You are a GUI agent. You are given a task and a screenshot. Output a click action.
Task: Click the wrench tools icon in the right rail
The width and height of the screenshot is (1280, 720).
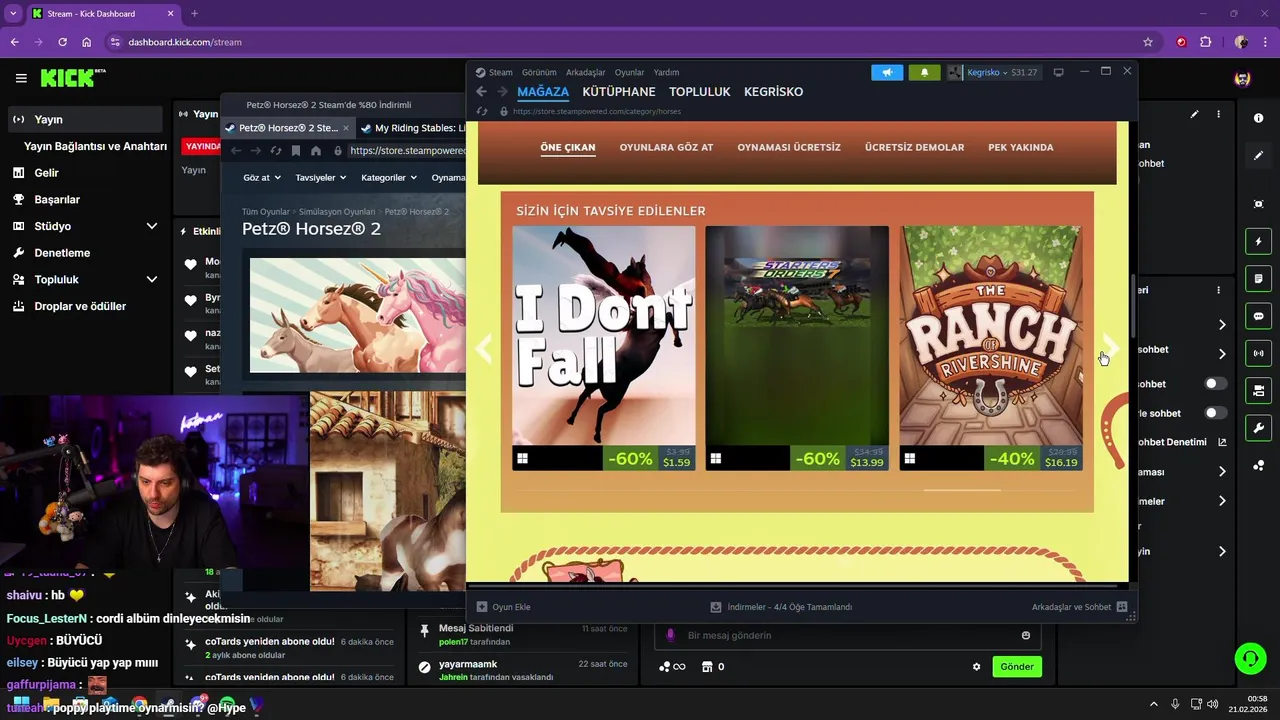pos(1258,428)
